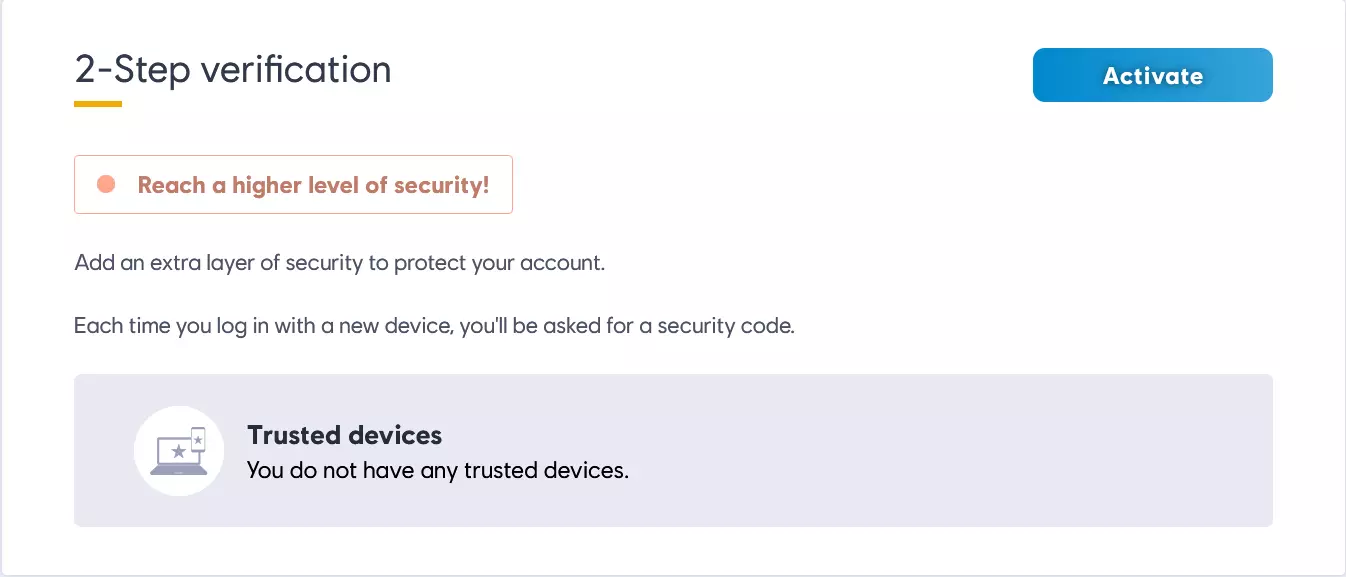Click the Activate button
This screenshot has height=577, width=1346.
(1152, 75)
